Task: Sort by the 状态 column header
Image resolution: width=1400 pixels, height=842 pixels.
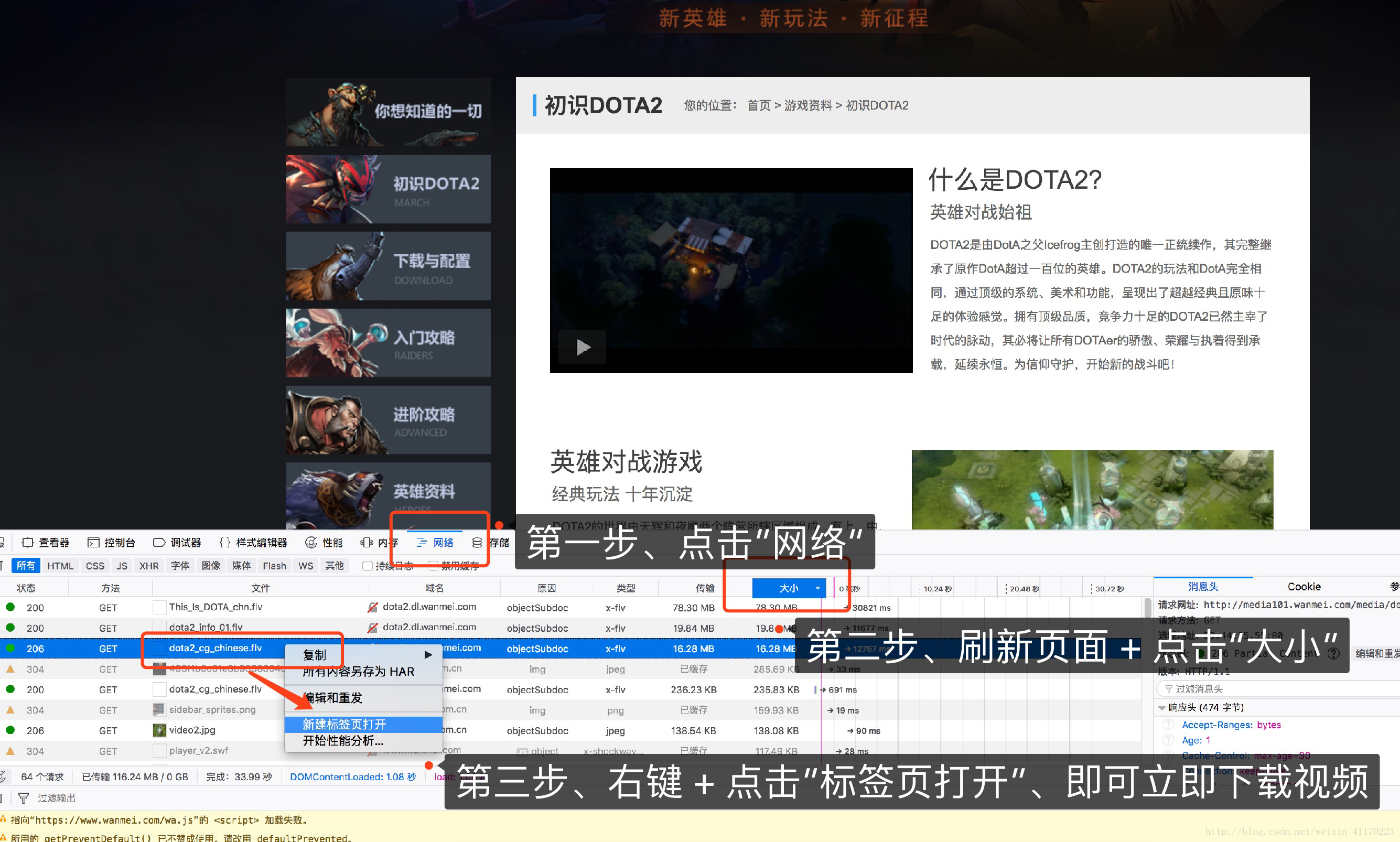Action: (26, 588)
